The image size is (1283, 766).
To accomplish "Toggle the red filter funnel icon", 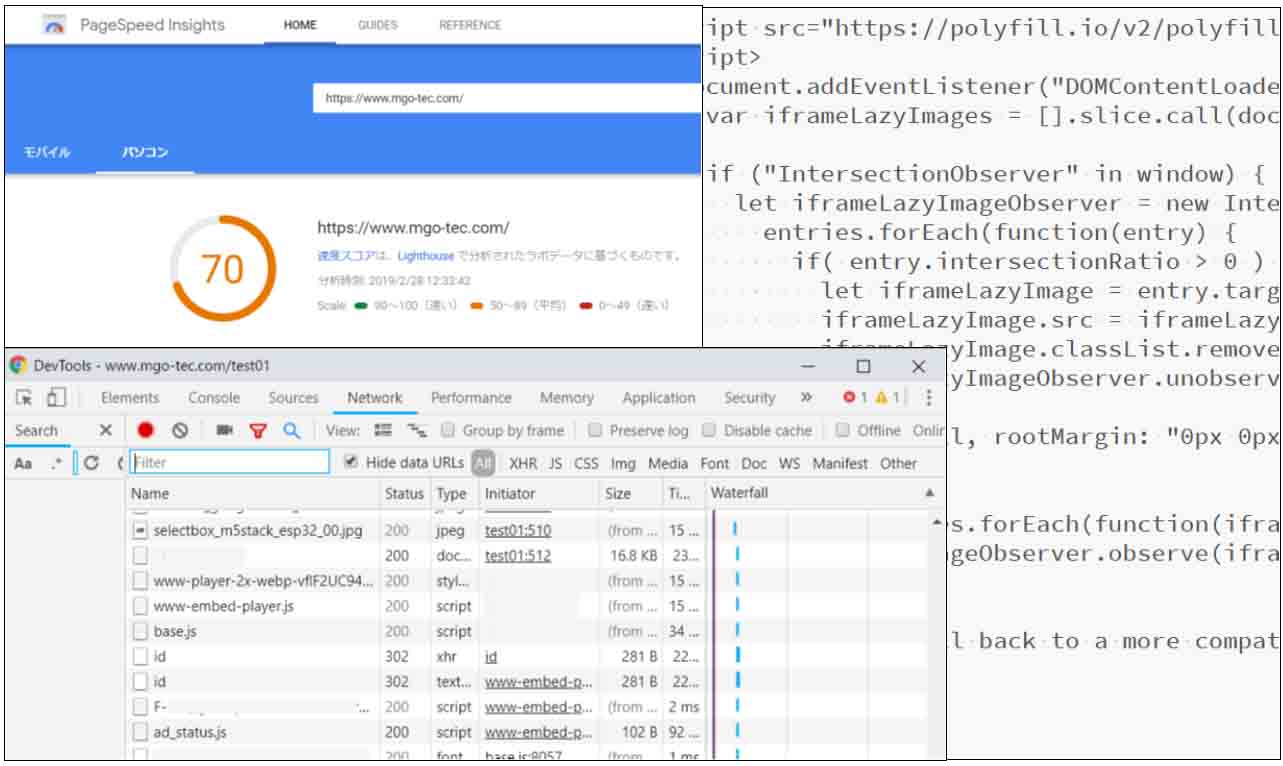I will click(x=258, y=431).
